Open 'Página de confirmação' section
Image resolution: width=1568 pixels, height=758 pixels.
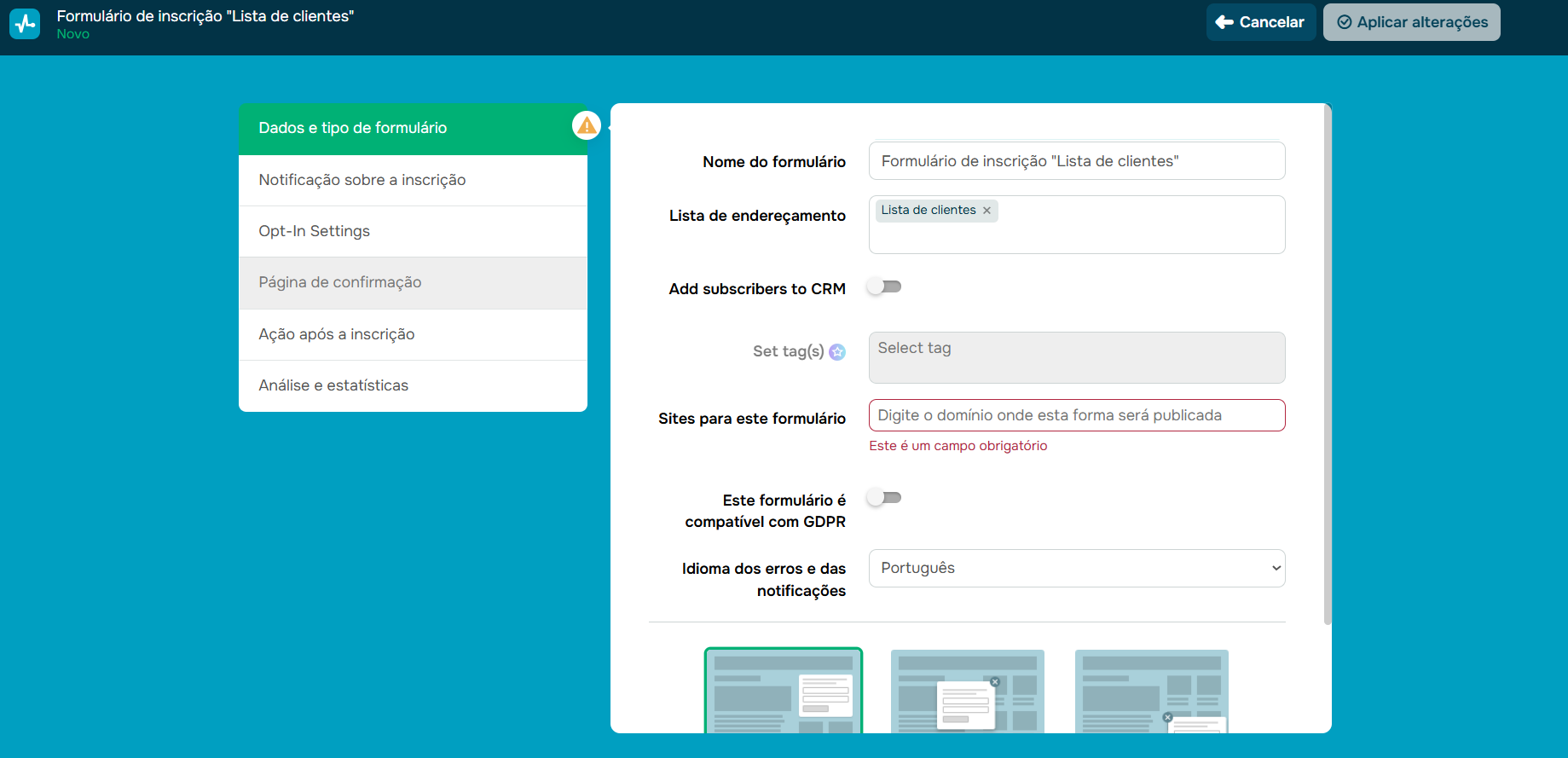point(413,283)
